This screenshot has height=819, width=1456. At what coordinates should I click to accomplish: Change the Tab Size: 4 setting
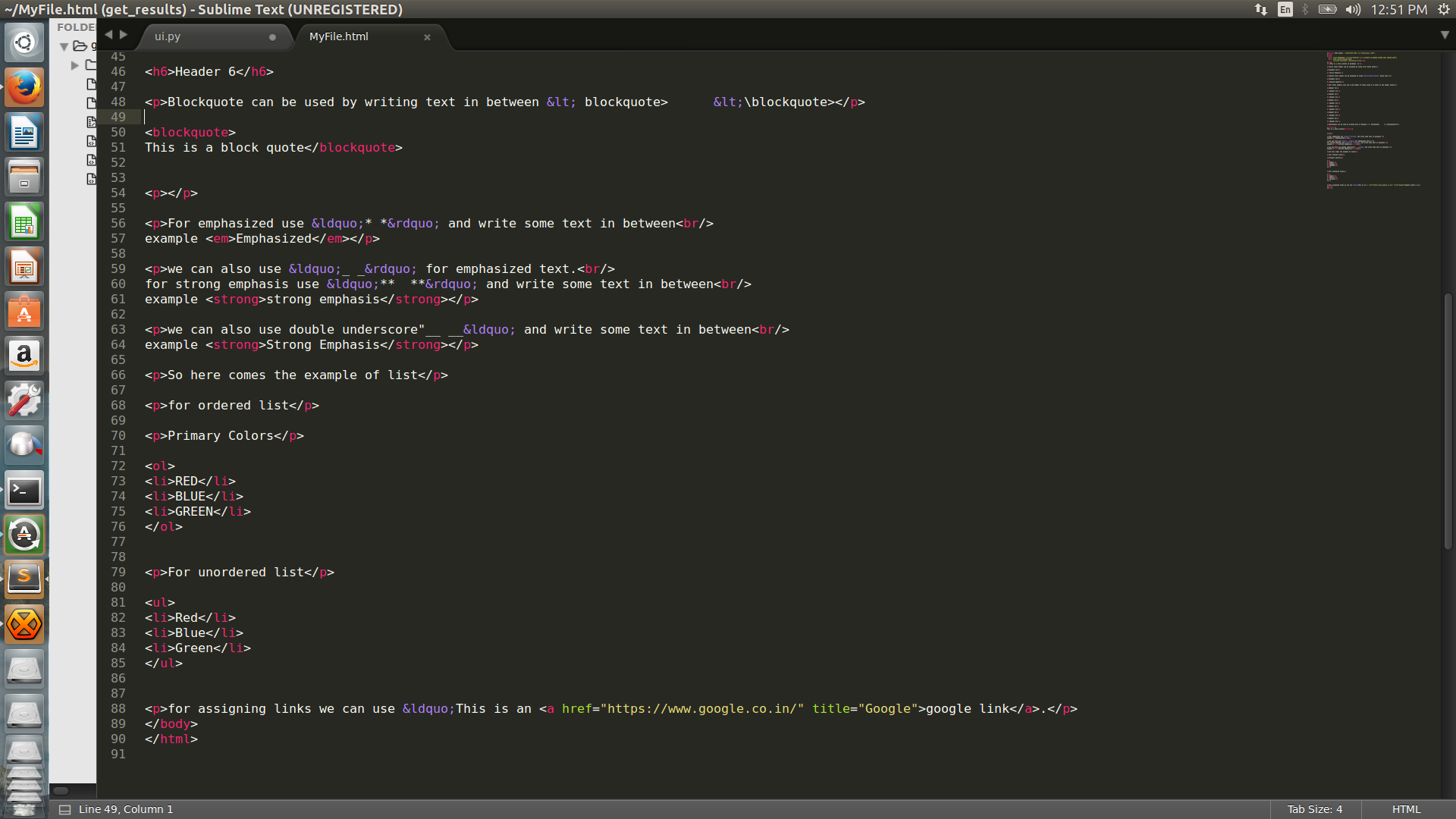1315,809
